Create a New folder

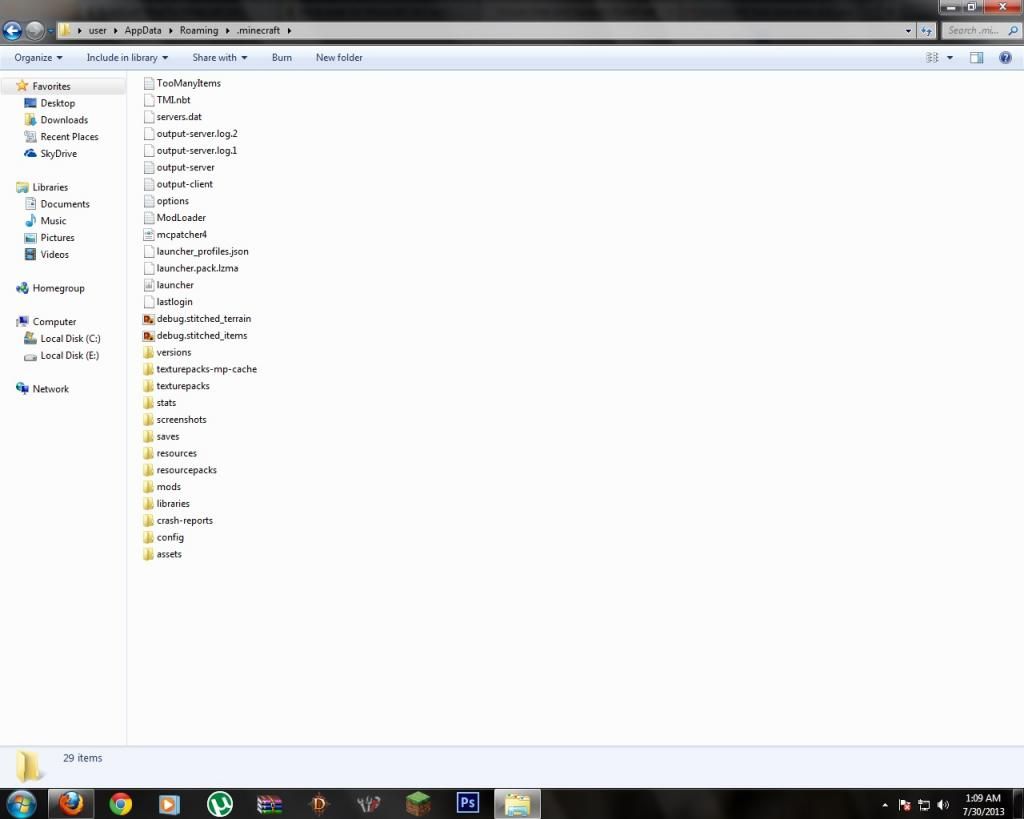tap(339, 58)
